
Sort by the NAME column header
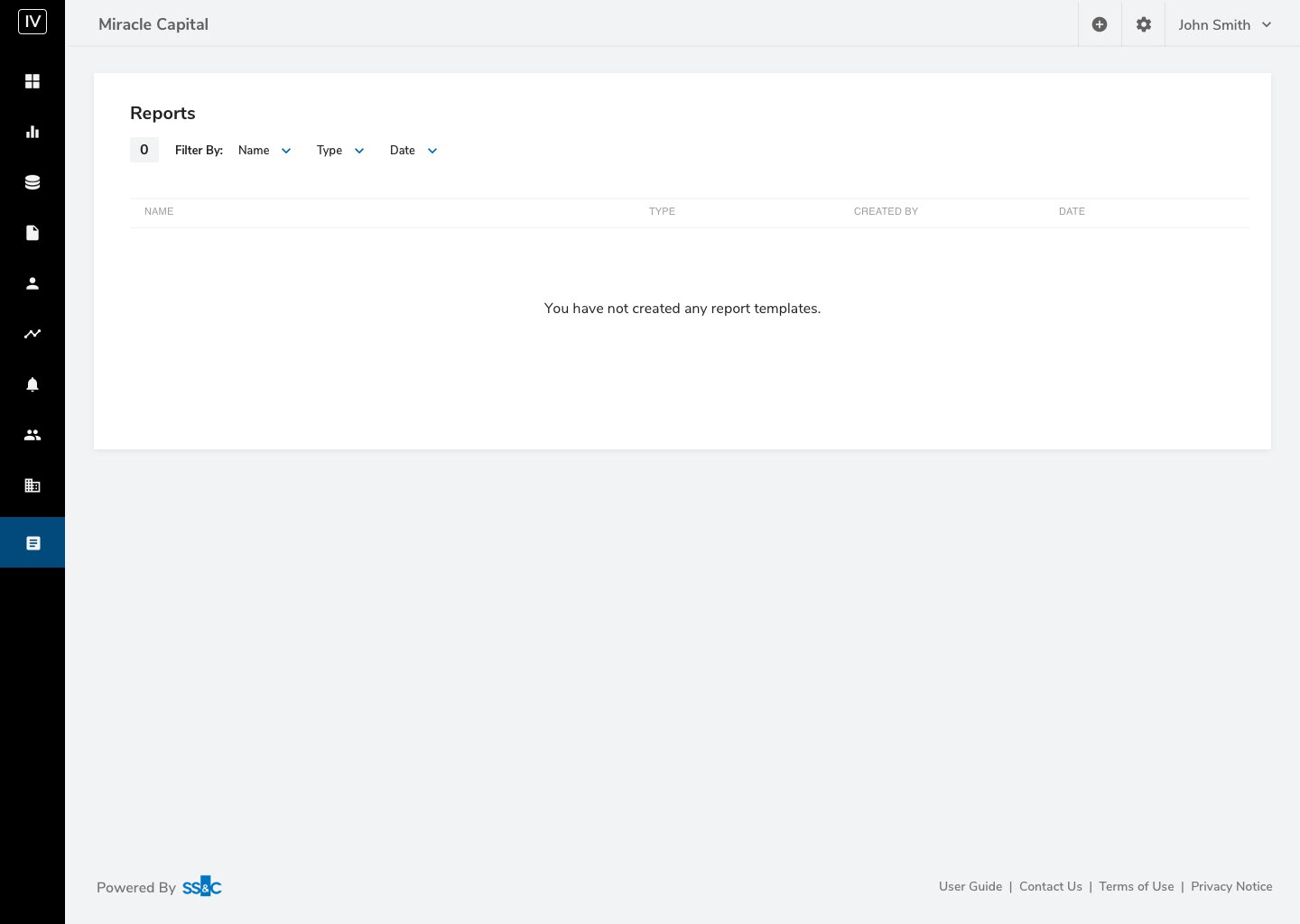tap(159, 211)
